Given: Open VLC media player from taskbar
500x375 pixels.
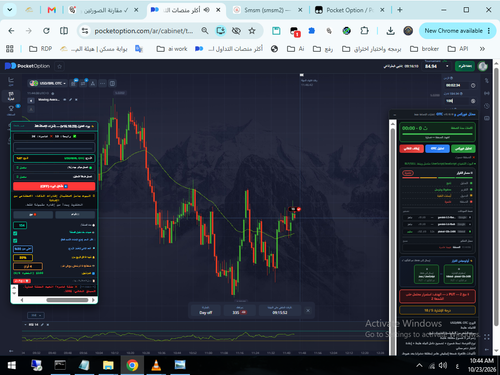Looking at the screenshot, I should click(x=156, y=365).
